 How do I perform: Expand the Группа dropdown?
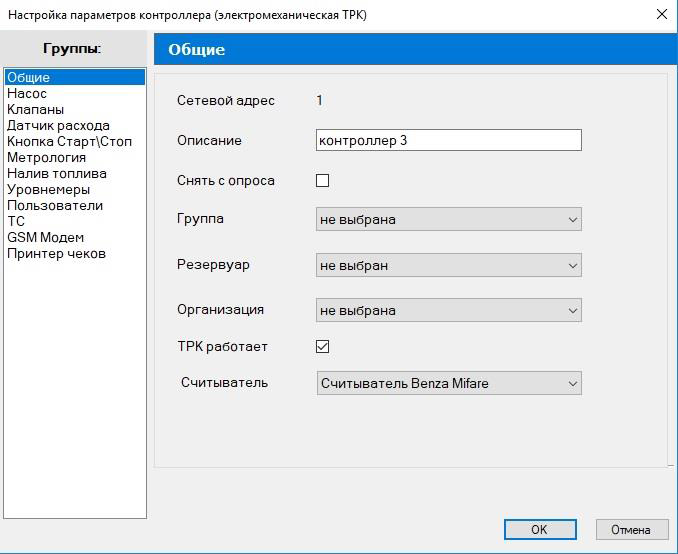pyautogui.click(x=449, y=219)
